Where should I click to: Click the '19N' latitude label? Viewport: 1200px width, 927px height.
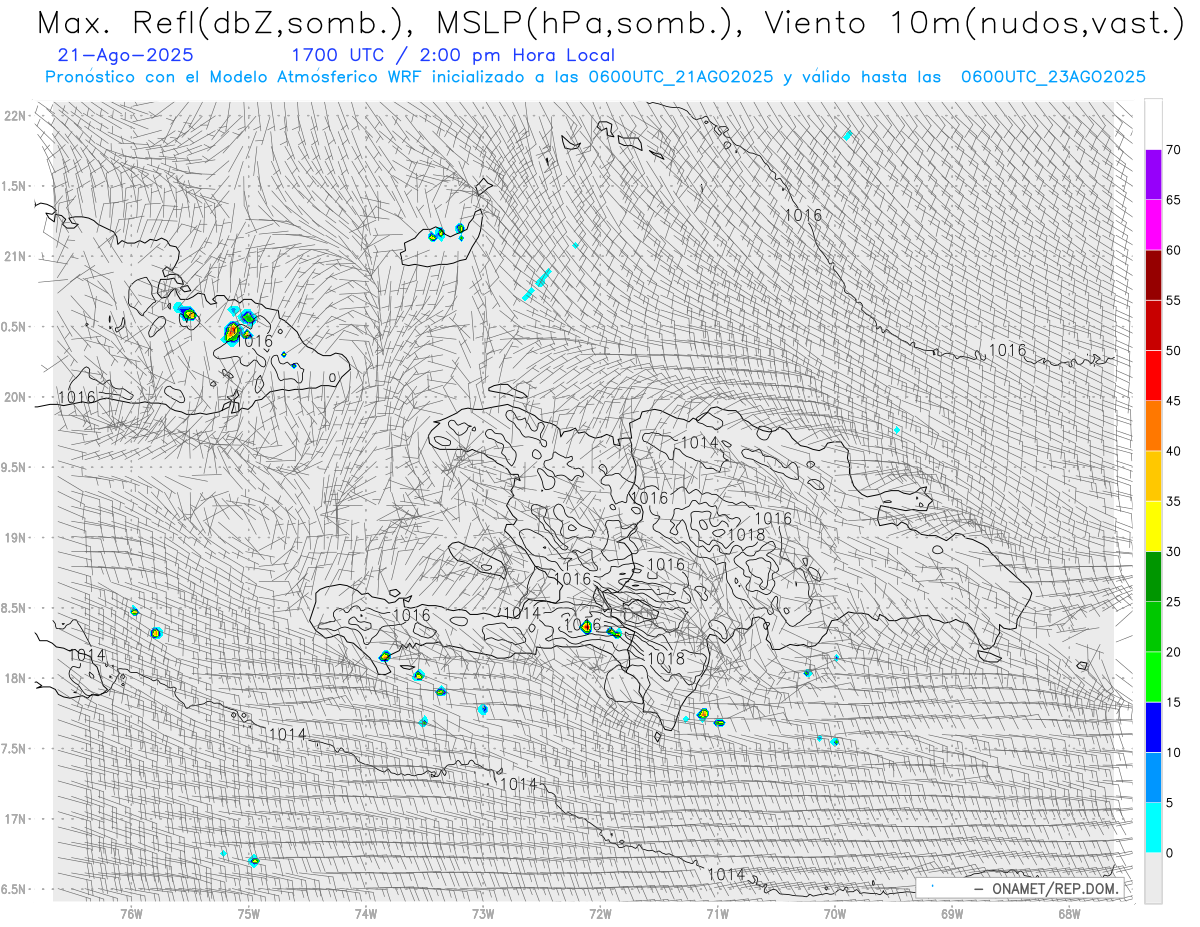15,538
